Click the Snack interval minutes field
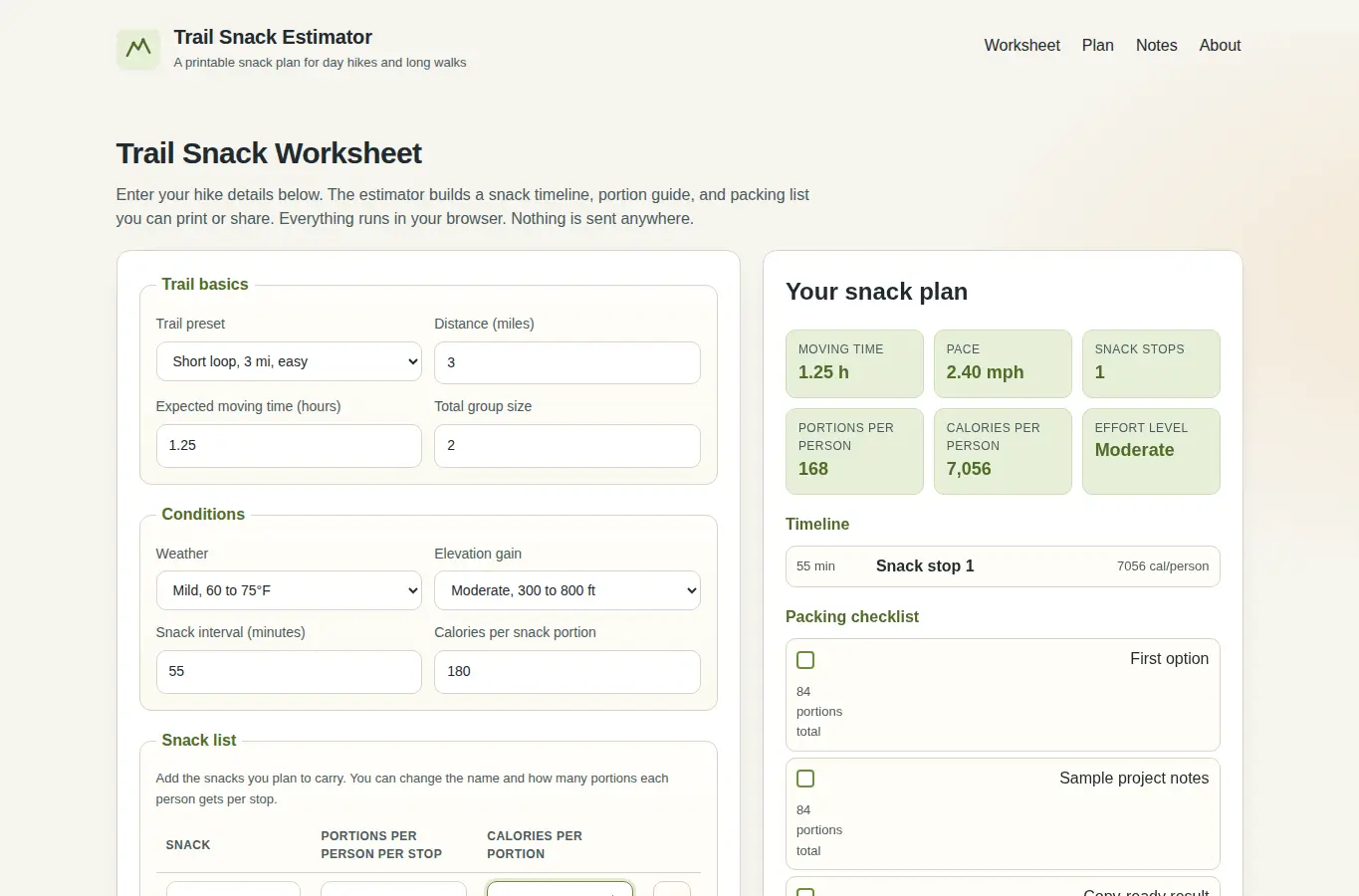The height and width of the screenshot is (896, 1359). coord(289,671)
